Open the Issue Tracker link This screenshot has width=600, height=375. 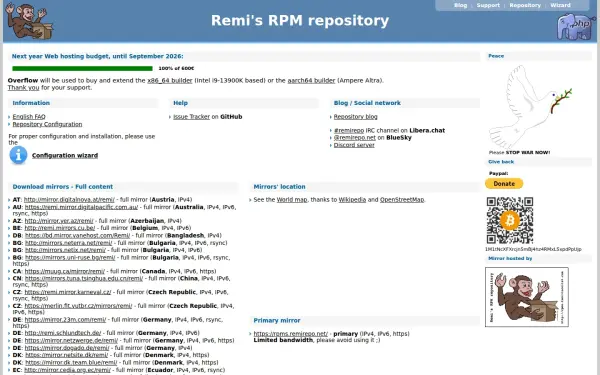point(191,117)
